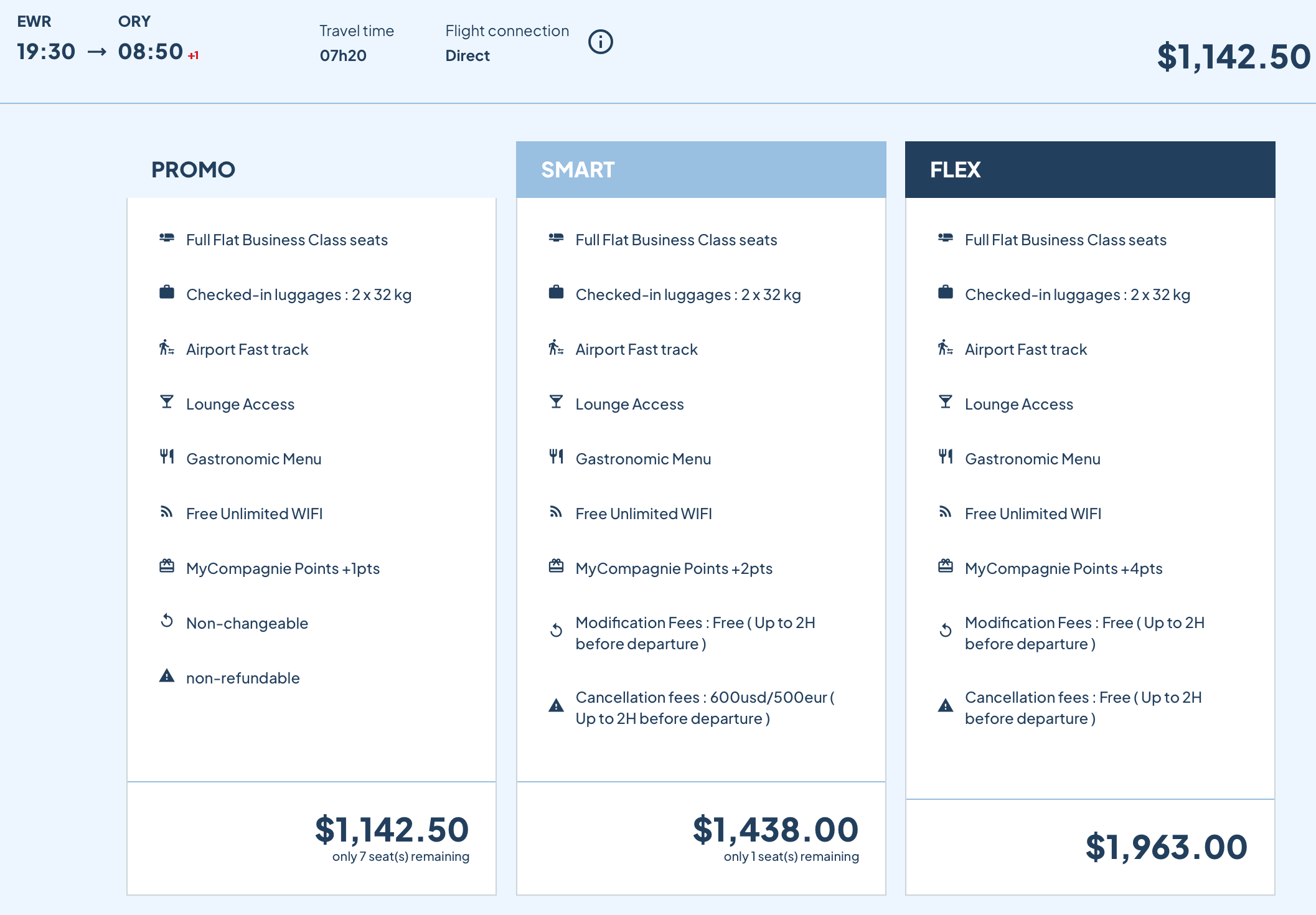
Task: Choose the SMART fare at $1,438.00
Action: click(x=775, y=830)
